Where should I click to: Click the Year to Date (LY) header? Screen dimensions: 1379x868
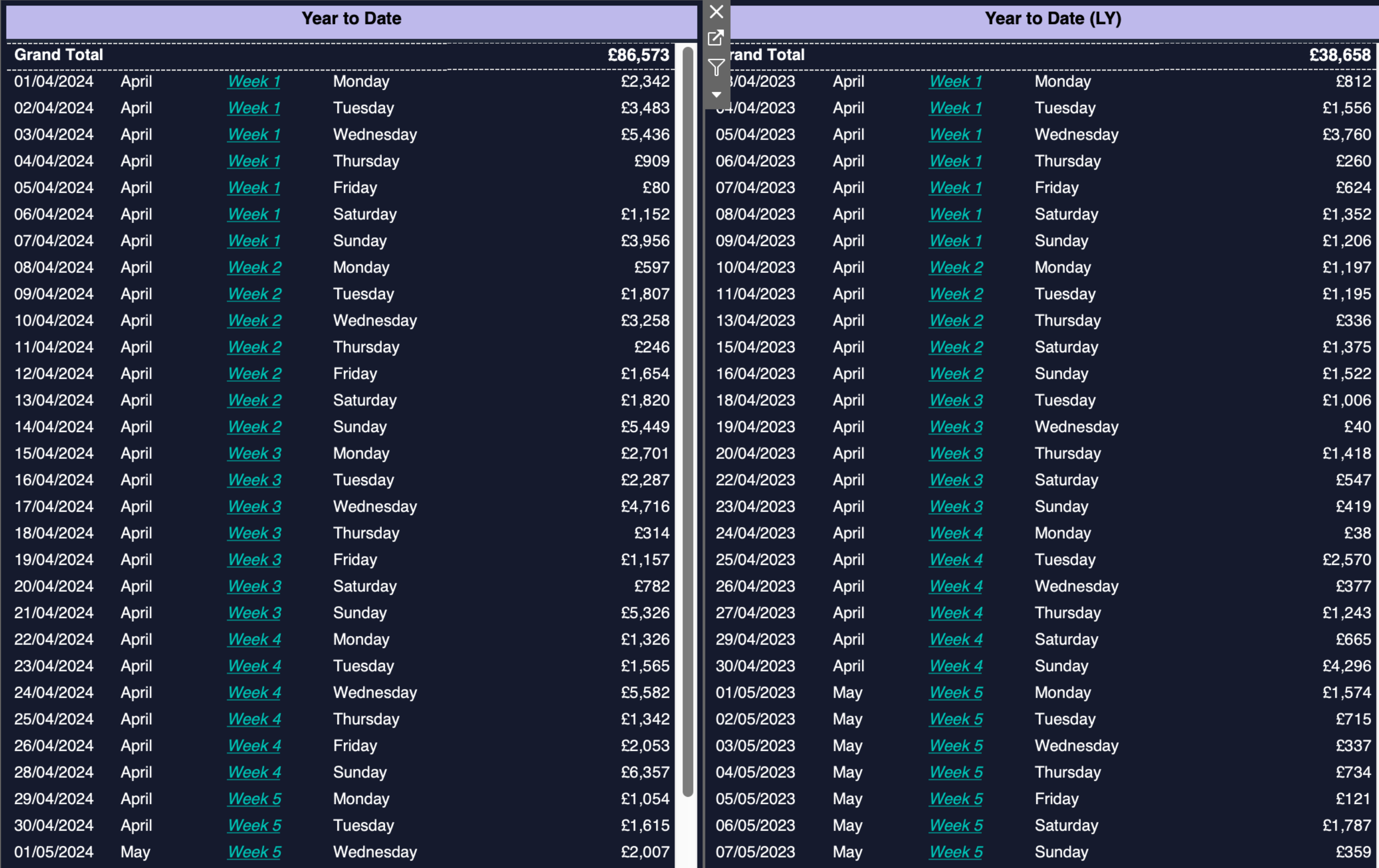1052,19
